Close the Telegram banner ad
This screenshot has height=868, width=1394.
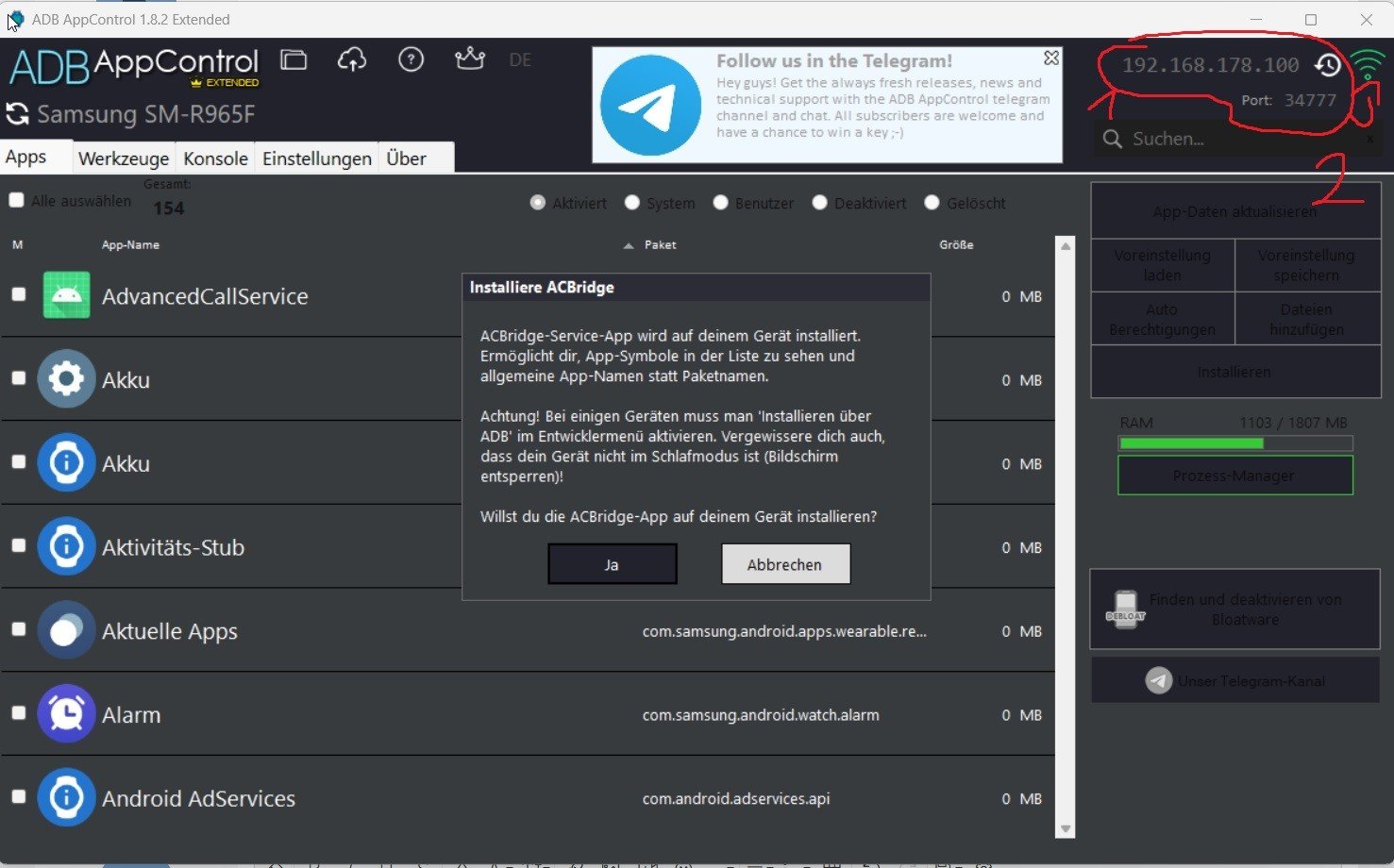tap(1050, 58)
